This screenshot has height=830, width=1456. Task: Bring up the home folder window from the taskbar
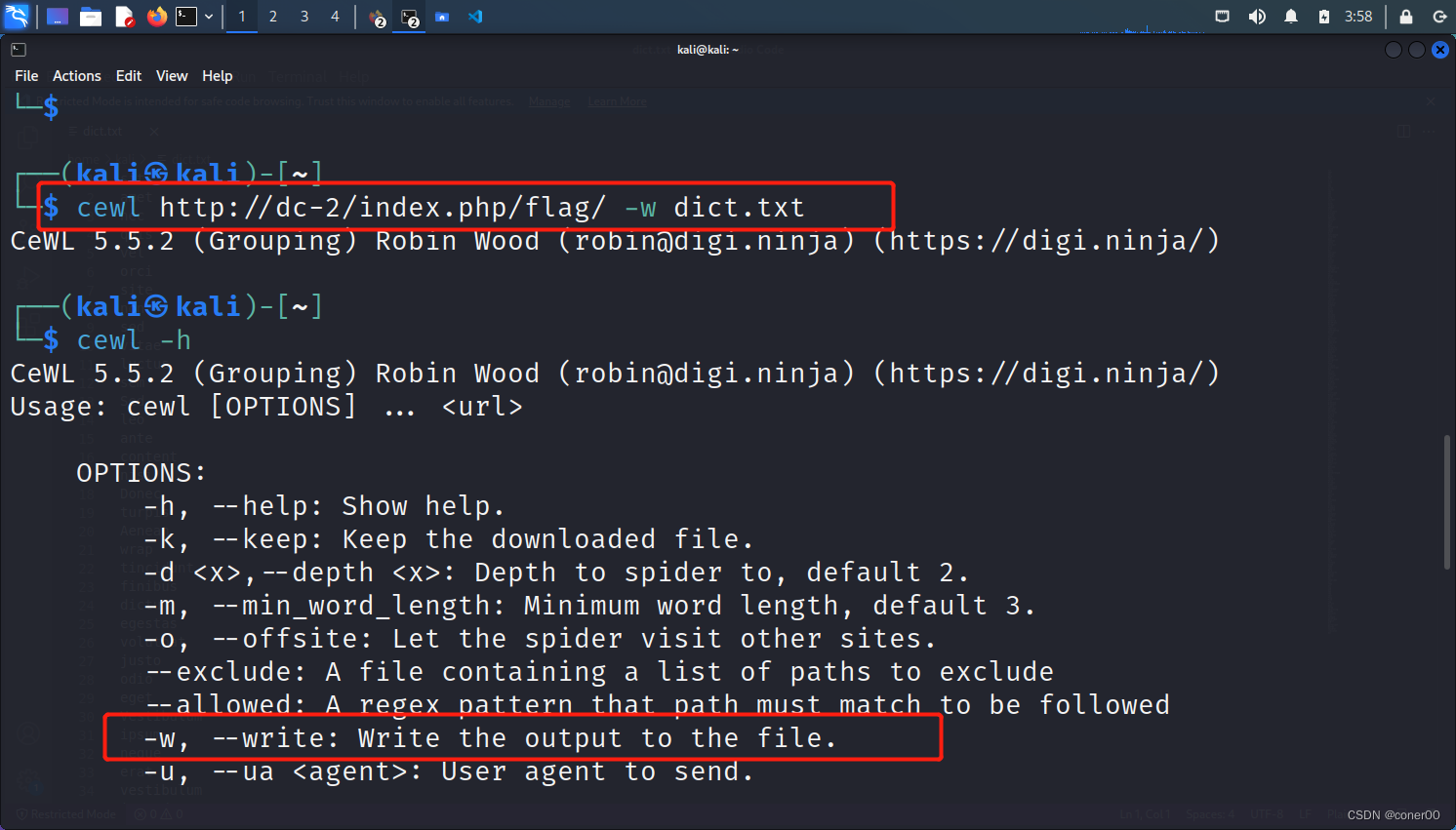[x=442, y=17]
